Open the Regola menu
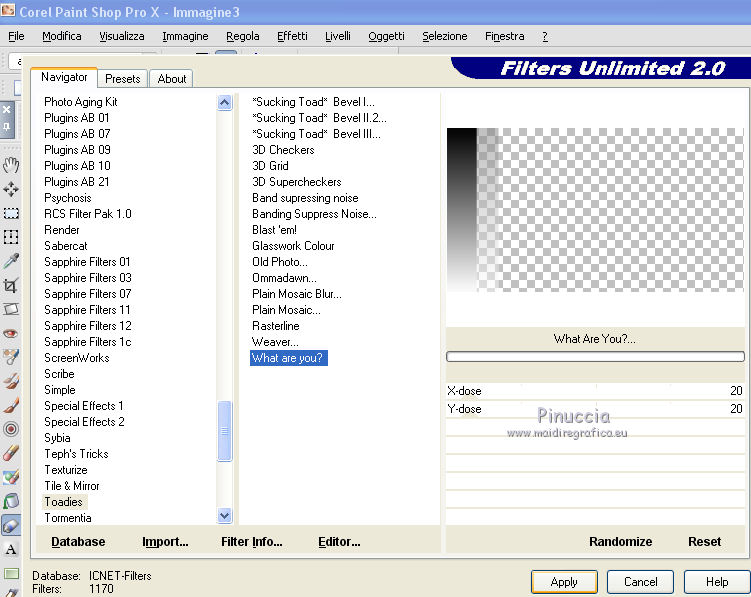Image resolution: width=751 pixels, height=597 pixels. [242, 36]
